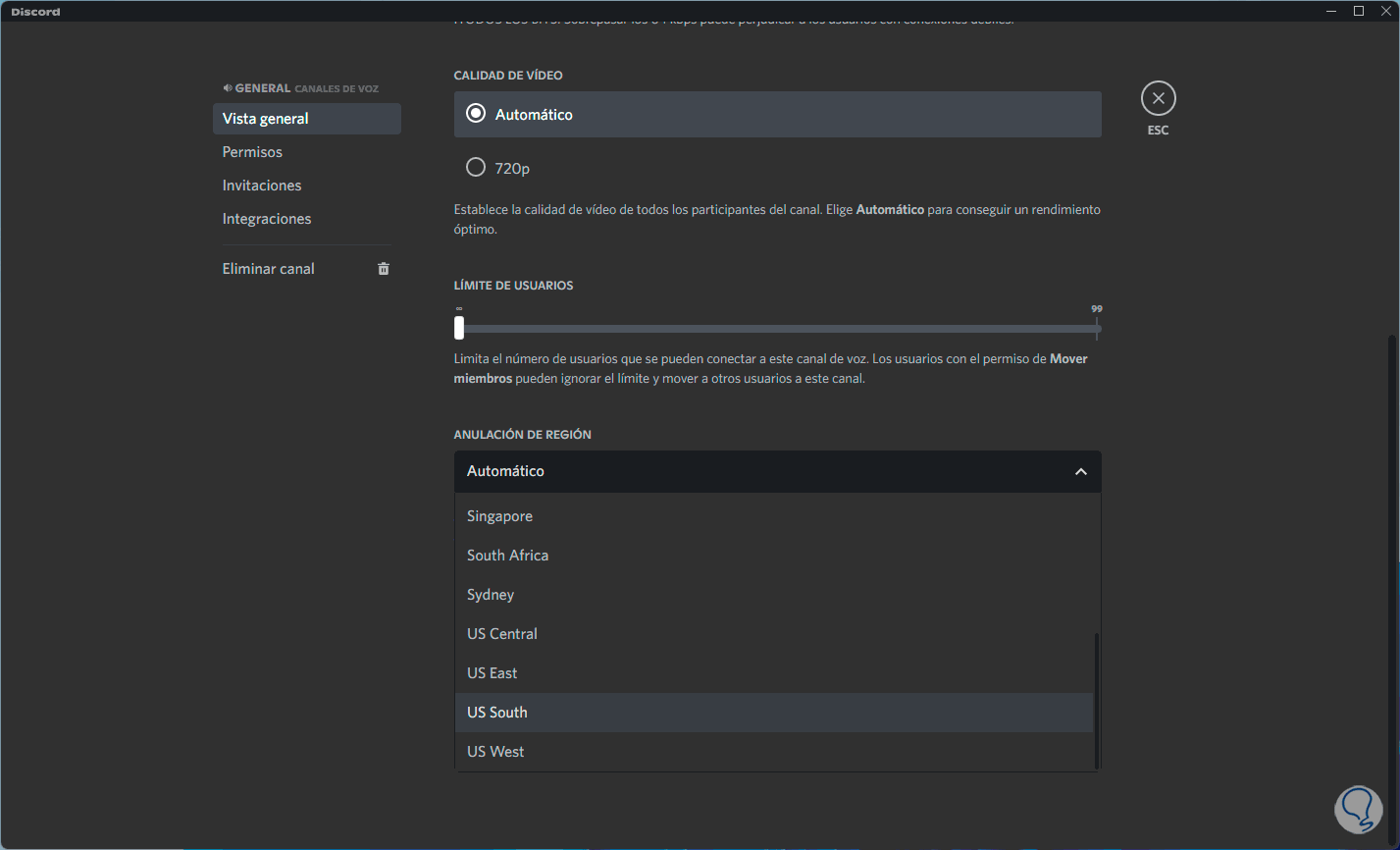Go to the Invitaciones section
Viewport: 1400px width, 850px height.
(262, 186)
